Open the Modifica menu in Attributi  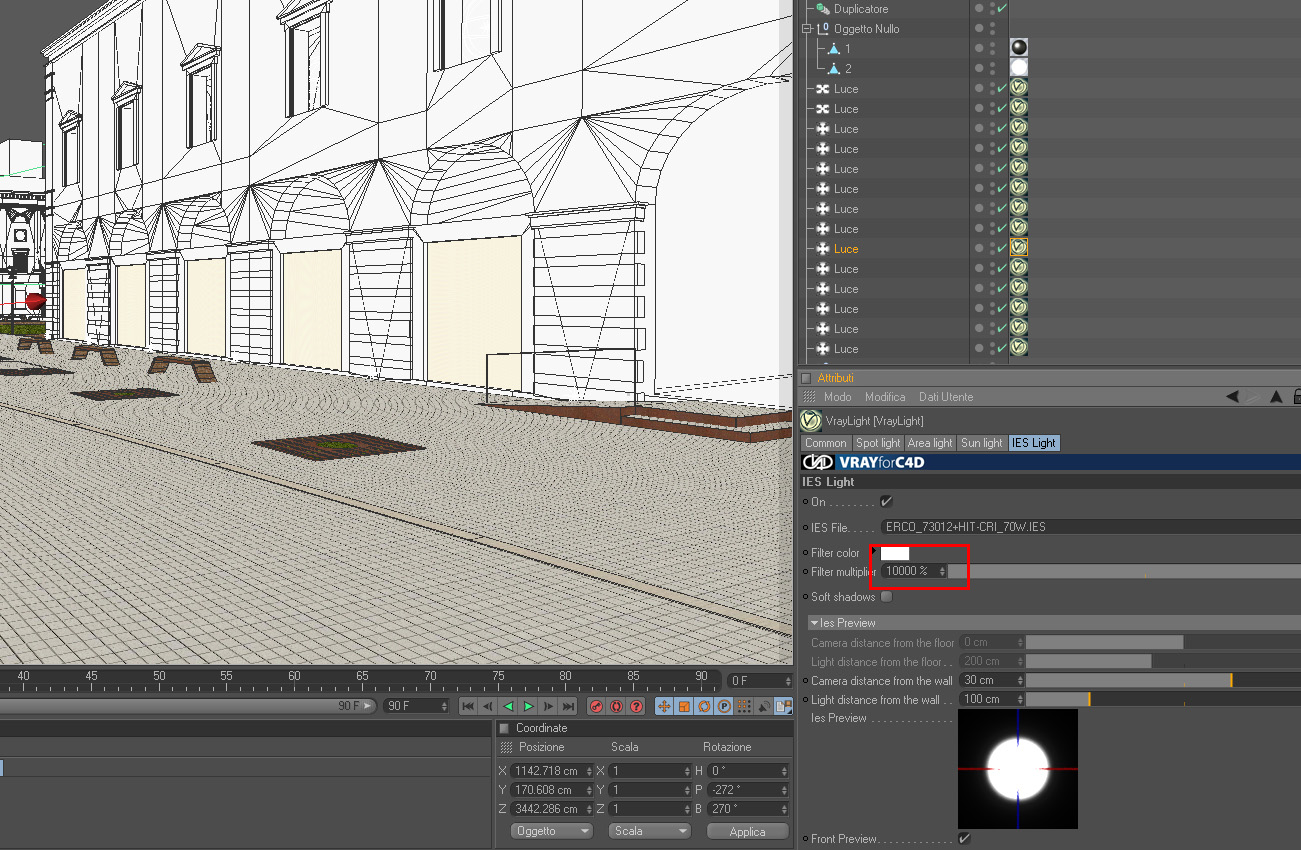pos(884,397)
